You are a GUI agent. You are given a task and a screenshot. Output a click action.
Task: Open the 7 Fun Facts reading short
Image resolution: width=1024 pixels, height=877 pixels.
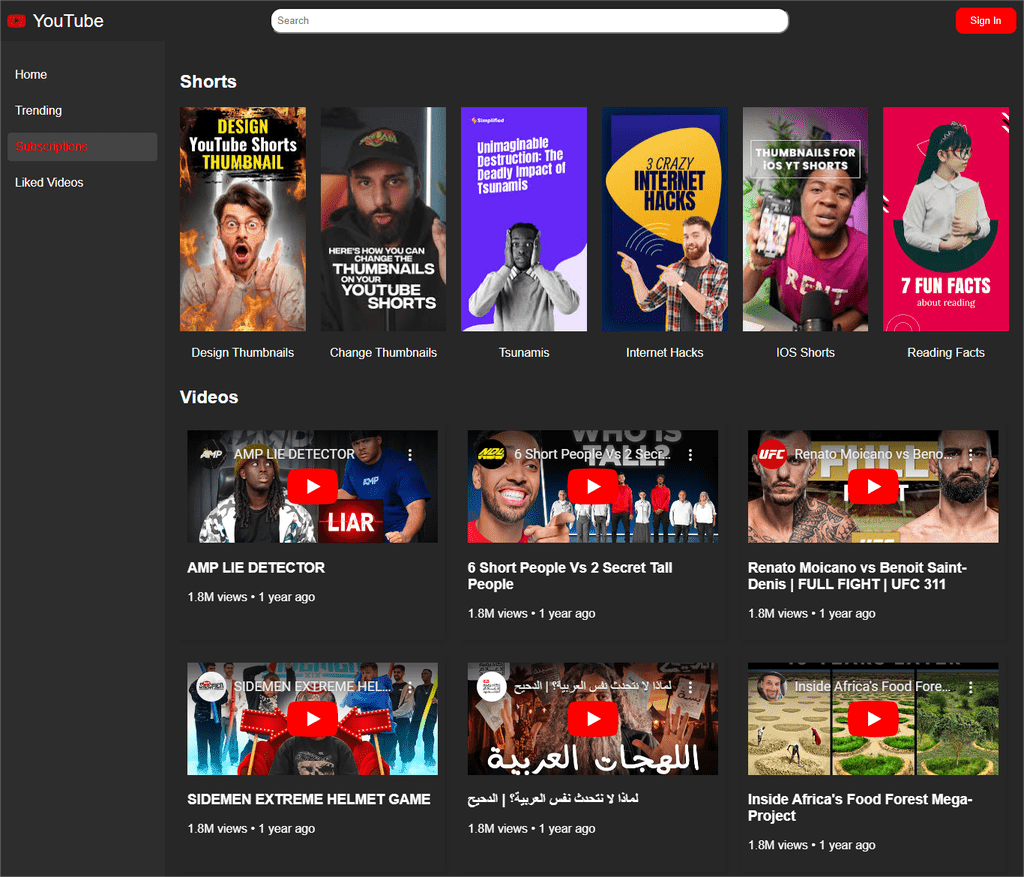click(x=946, y=219)
